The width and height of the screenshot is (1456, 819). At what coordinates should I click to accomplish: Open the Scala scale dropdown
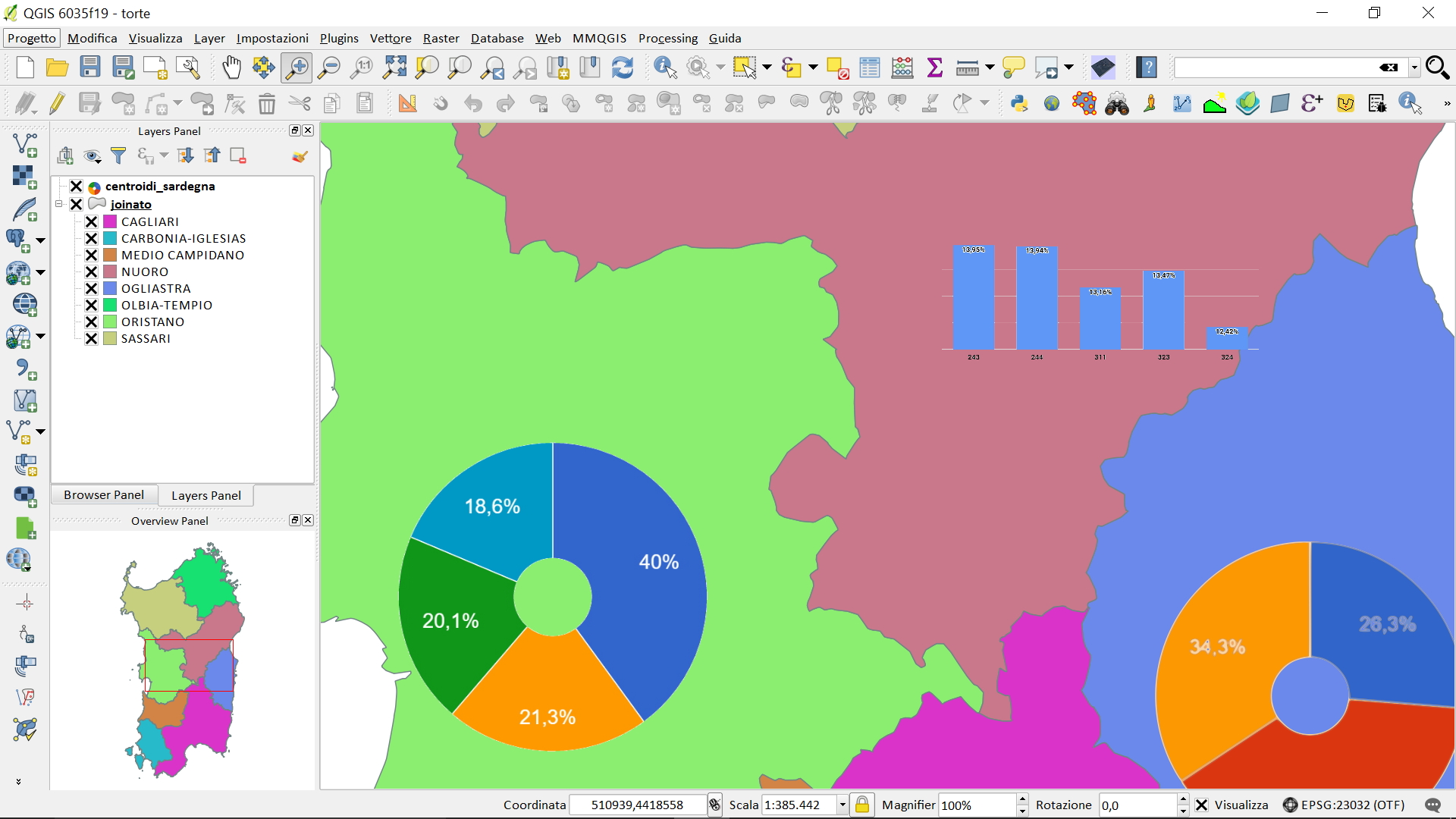(x=843, y=805)
